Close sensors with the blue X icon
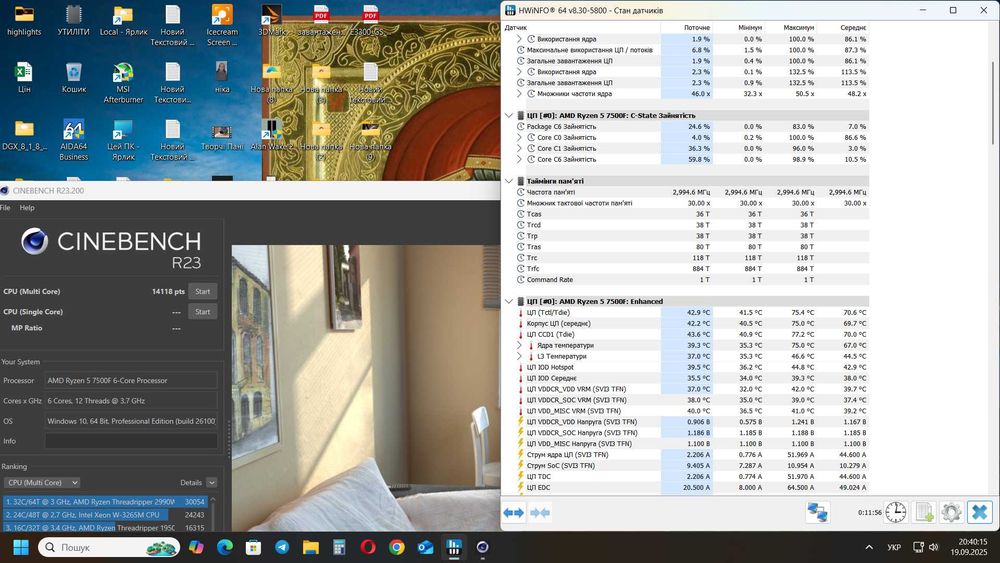Screen dimensions: 1000x563 [980, 513]
